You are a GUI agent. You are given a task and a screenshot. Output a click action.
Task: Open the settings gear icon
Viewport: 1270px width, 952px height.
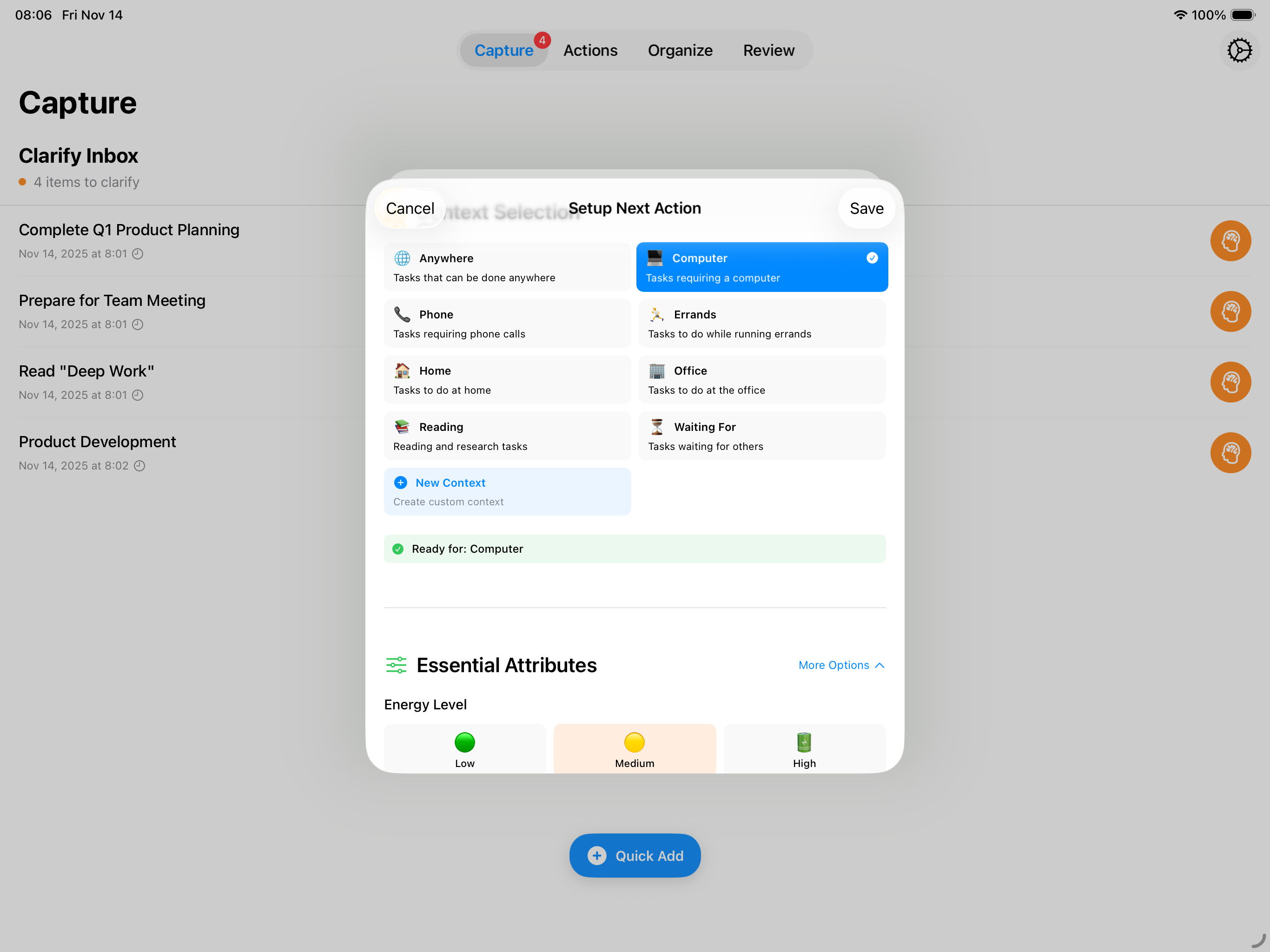pos(1240,50)
